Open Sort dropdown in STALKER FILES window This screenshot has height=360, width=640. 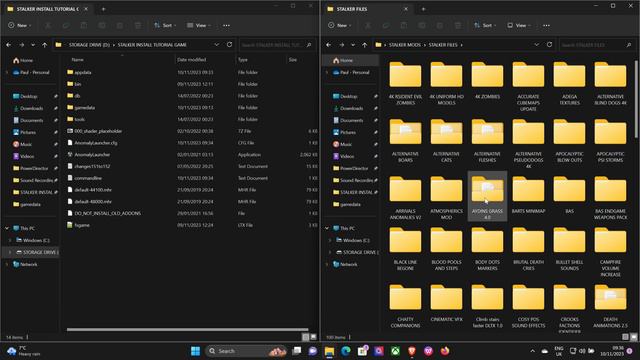(485, 25)
